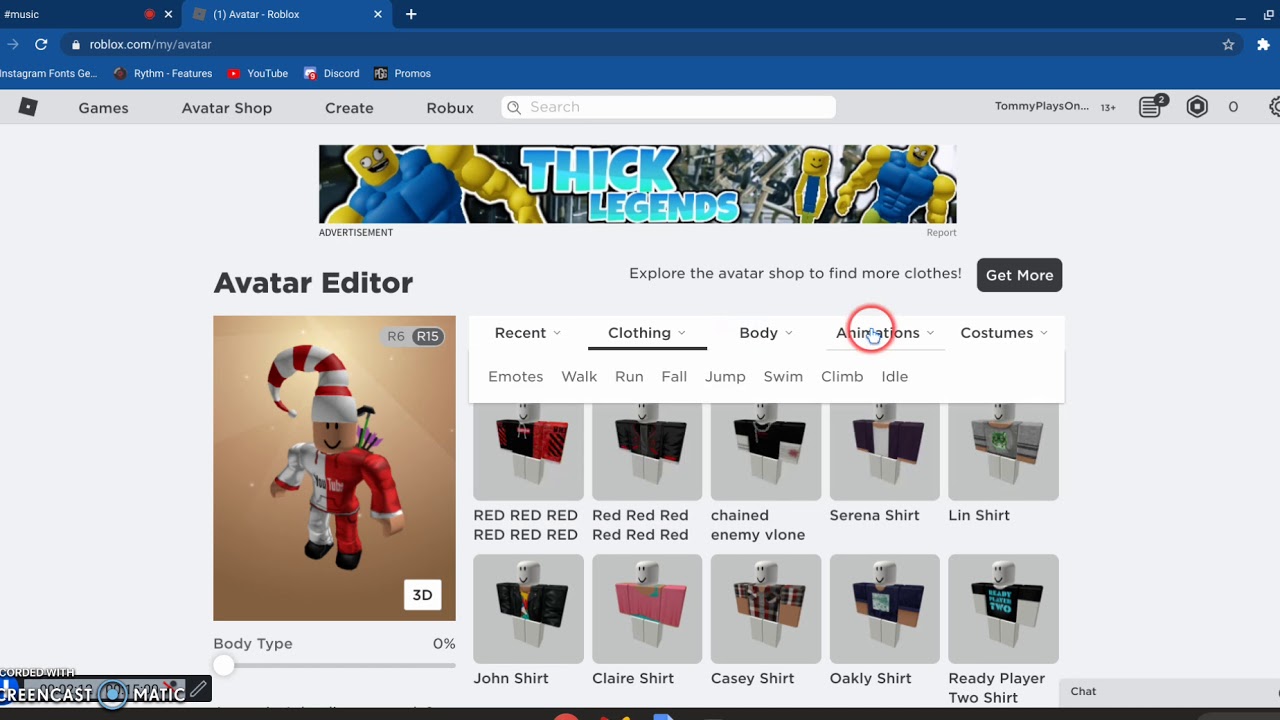Select the Ready Player Two Shirt thumbnail
The width and height of the screenshot is (1280, 720).
pos(1003,609)
